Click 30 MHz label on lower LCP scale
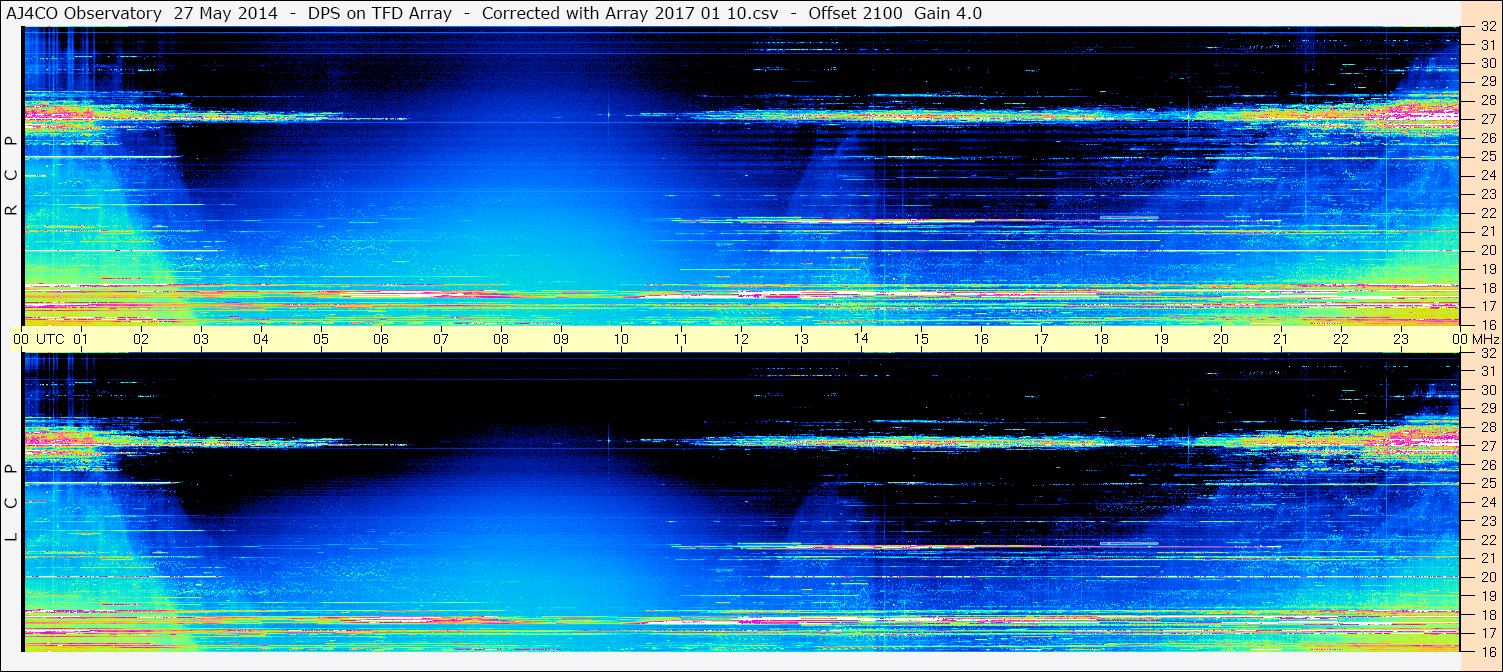 tap(1487, 390)
